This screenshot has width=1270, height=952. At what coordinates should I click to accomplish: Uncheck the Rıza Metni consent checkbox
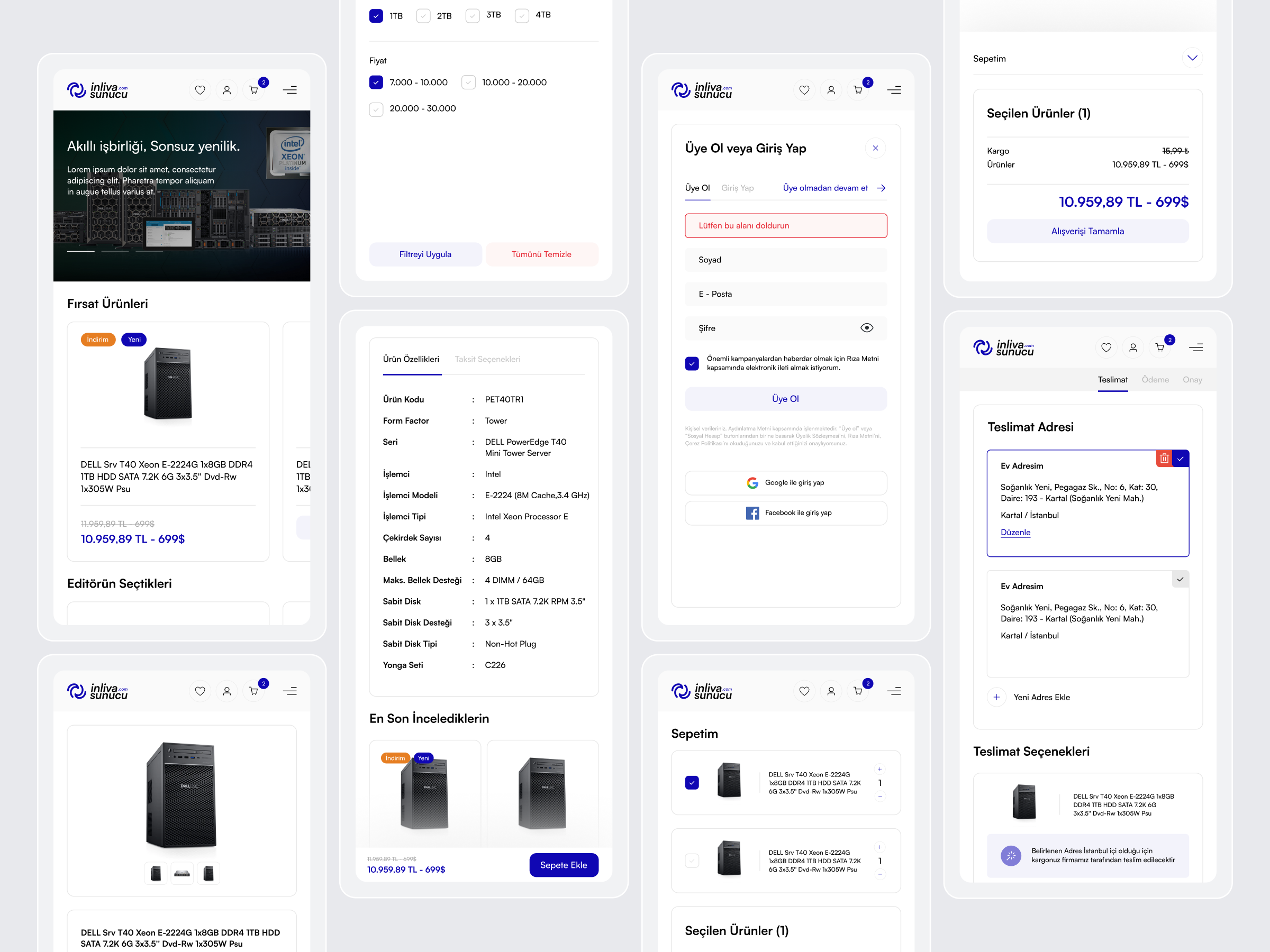coord(692,363)
